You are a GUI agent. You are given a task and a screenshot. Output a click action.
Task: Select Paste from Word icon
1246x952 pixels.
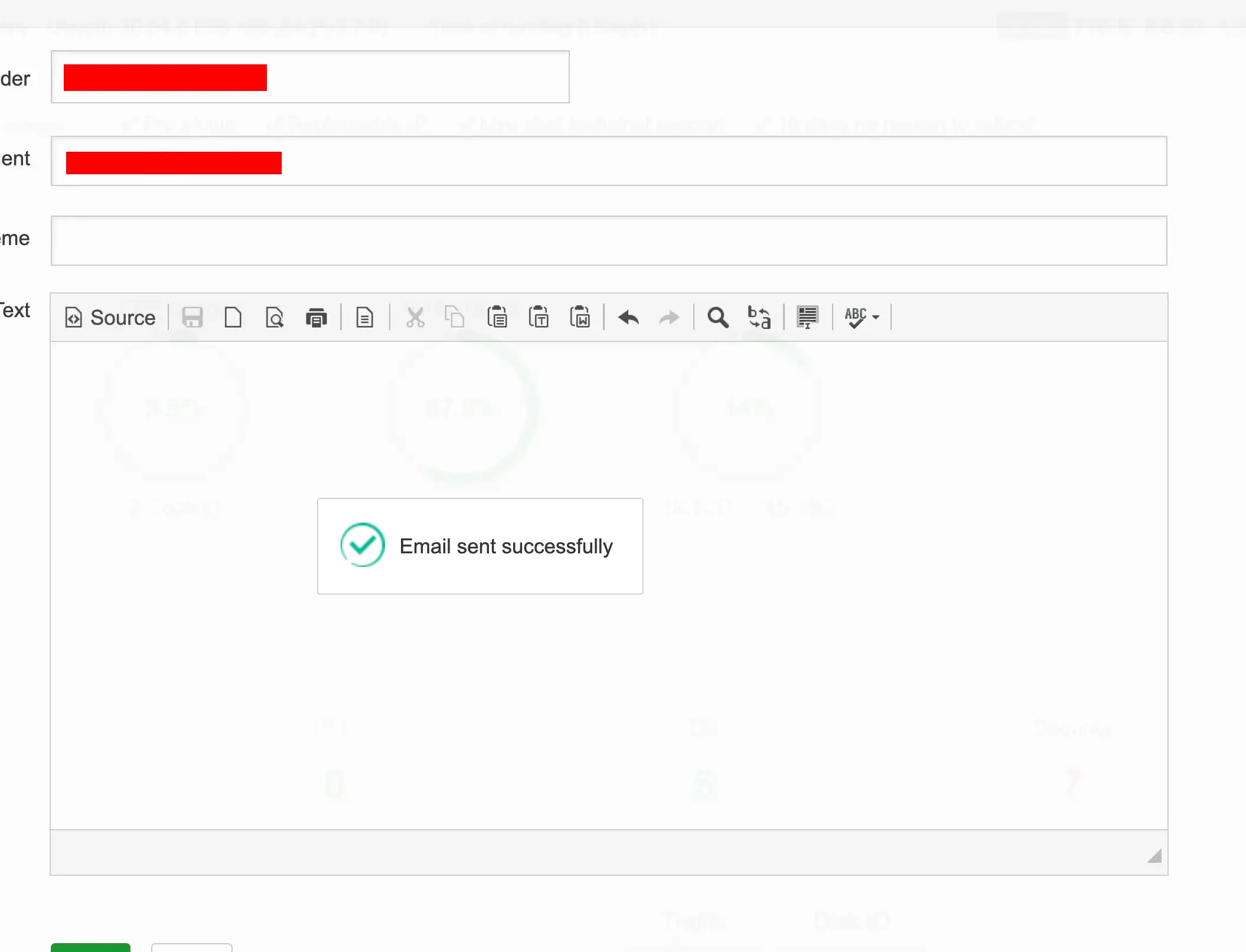(x=580, y=318)
